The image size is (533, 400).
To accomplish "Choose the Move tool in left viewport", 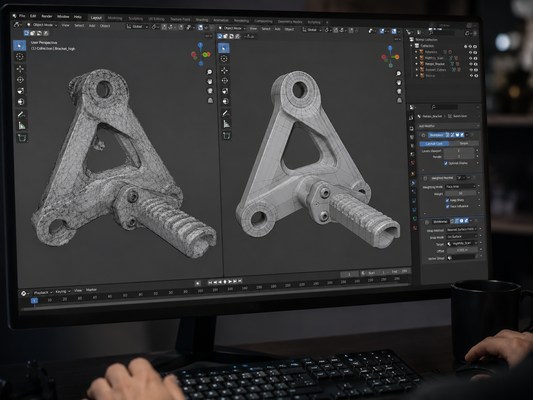I will [20, 69].
